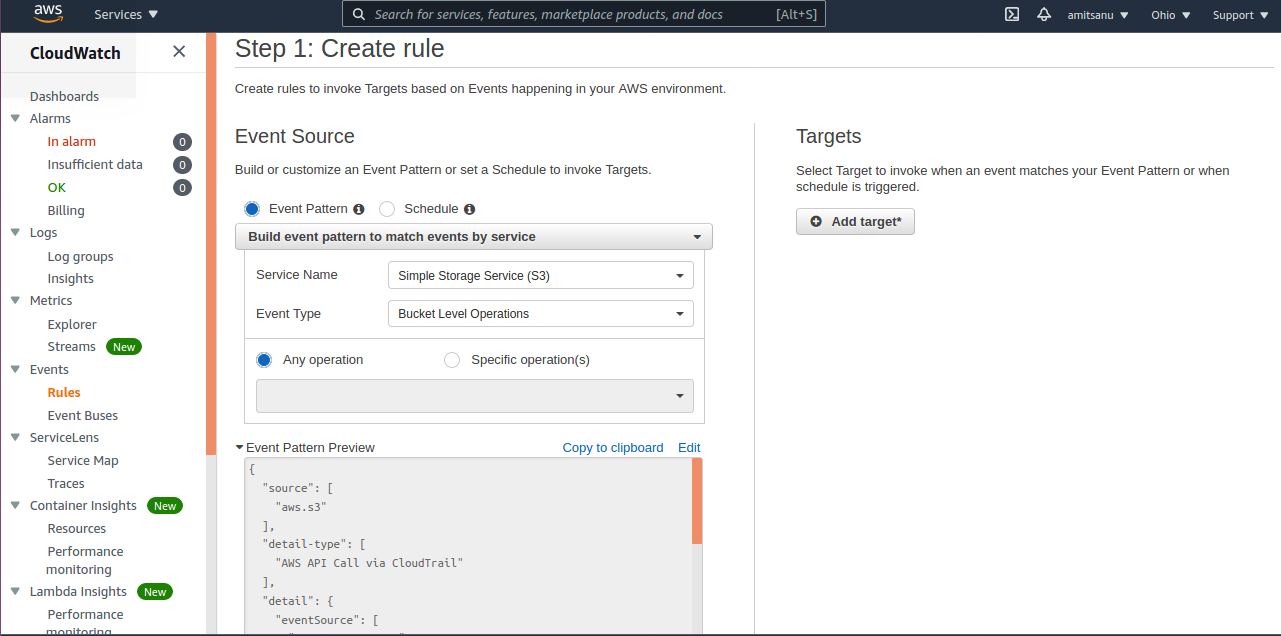Screen dimensions: 1281x636
Task: Open the Event Type dropdown
Action: pyautogui.click(x=540, y=314)
